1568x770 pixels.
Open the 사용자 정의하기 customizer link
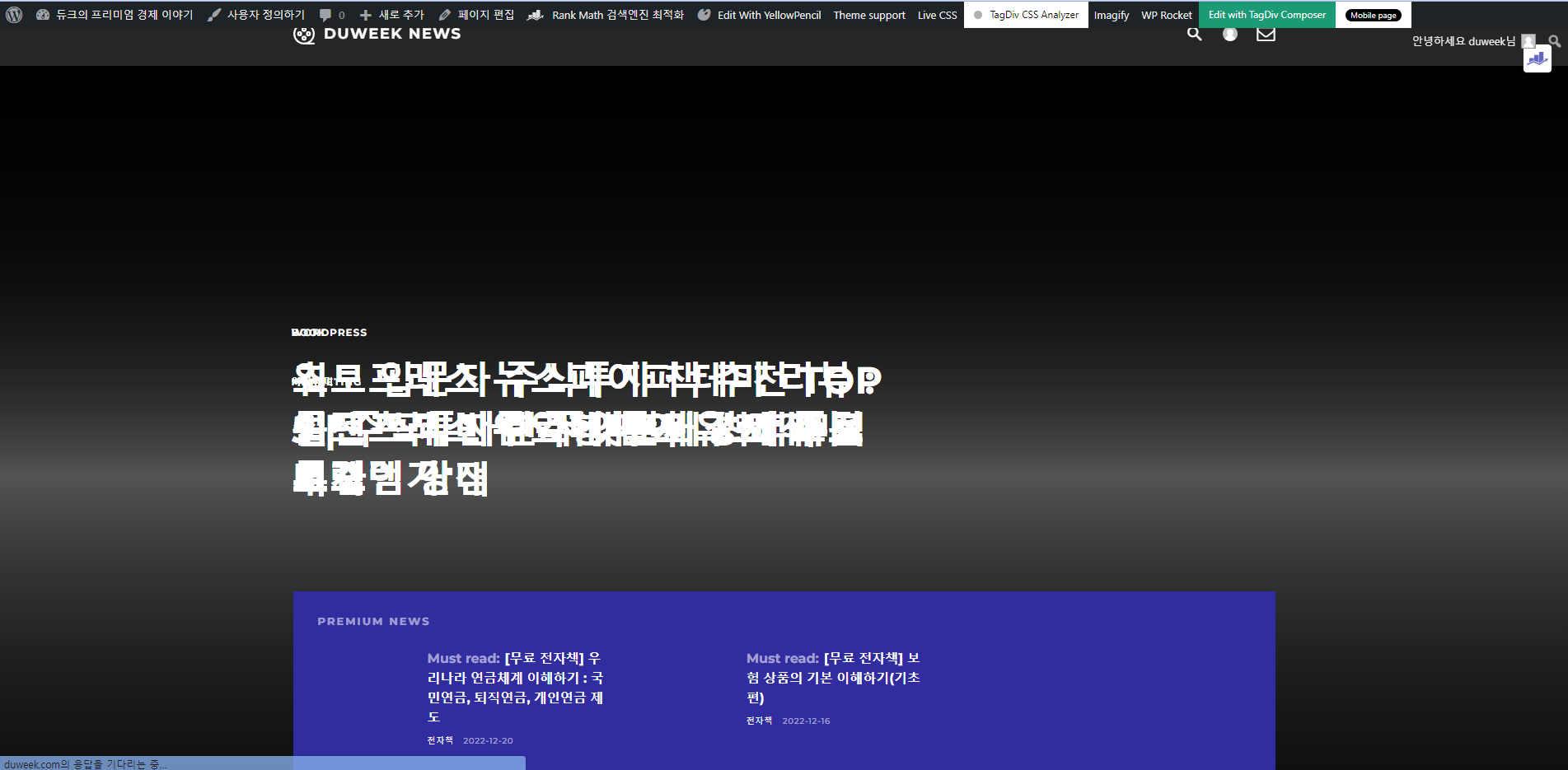coord(256,15)
